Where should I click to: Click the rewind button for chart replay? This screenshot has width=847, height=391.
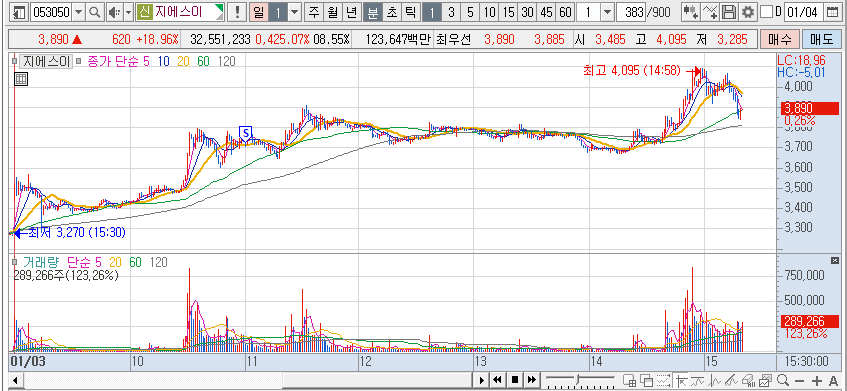coord(499,380)
